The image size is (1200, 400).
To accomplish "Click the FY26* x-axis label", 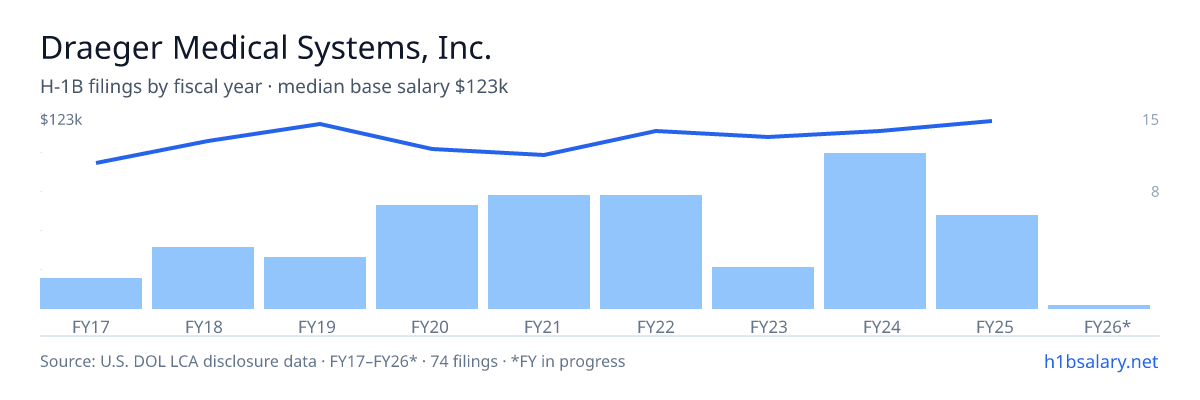I will pyautogui.click(x=1107, y=326).
